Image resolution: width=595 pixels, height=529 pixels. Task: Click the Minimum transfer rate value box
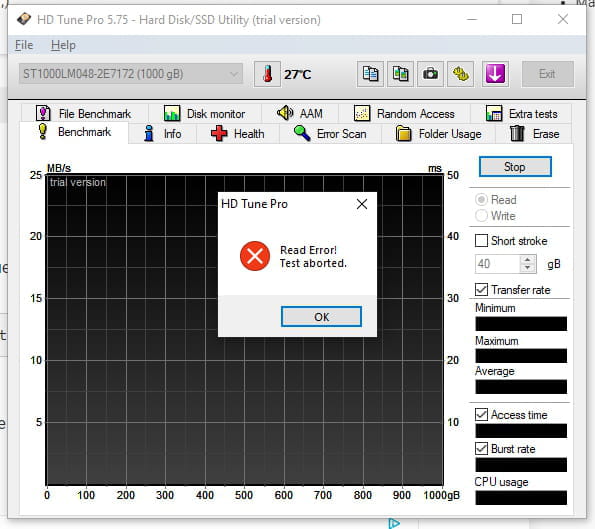click(x=521, y=324)
